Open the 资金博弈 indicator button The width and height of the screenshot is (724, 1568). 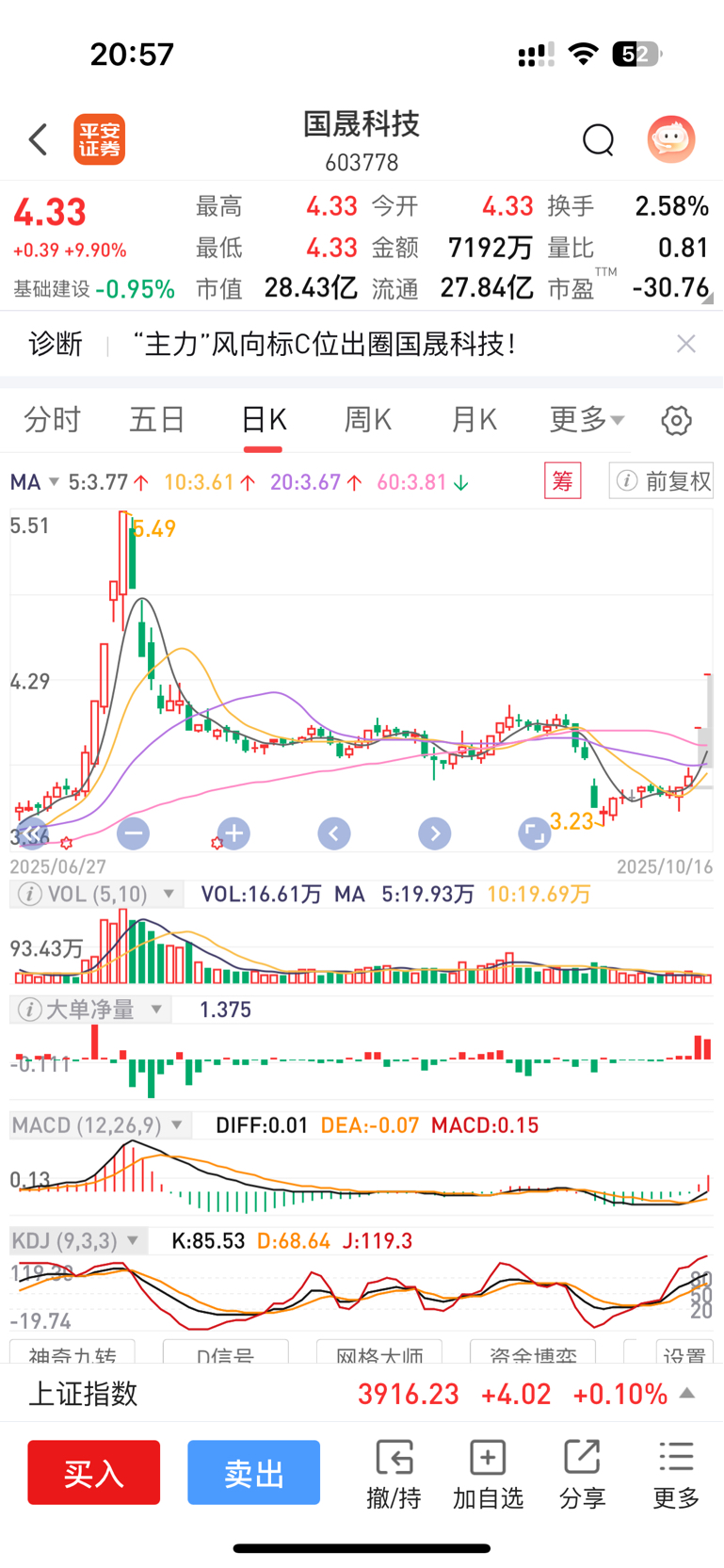[533, 1352]
